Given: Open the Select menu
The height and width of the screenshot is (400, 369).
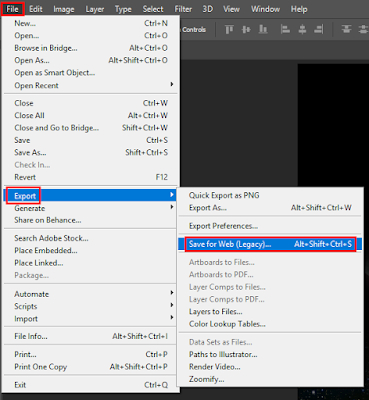Looking at the screenshot, I should [x=153, y=9].
